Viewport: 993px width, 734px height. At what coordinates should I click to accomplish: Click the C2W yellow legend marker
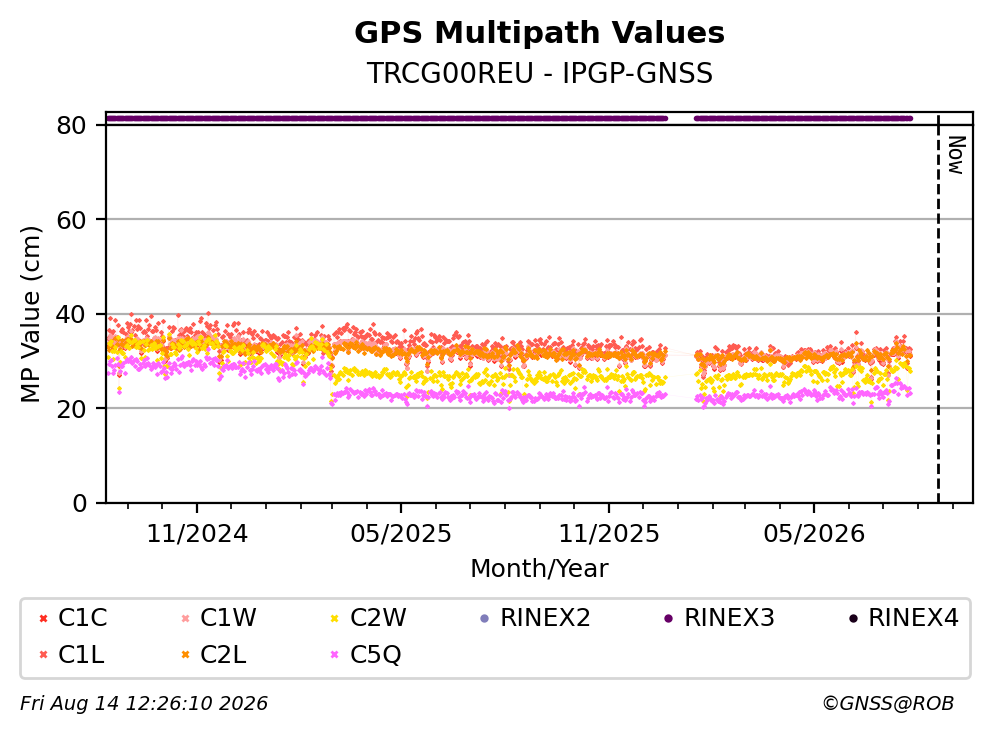[335, 618]
